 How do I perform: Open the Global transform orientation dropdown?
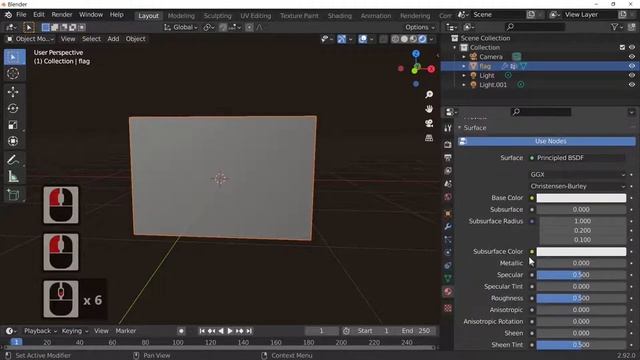[180, 27]
